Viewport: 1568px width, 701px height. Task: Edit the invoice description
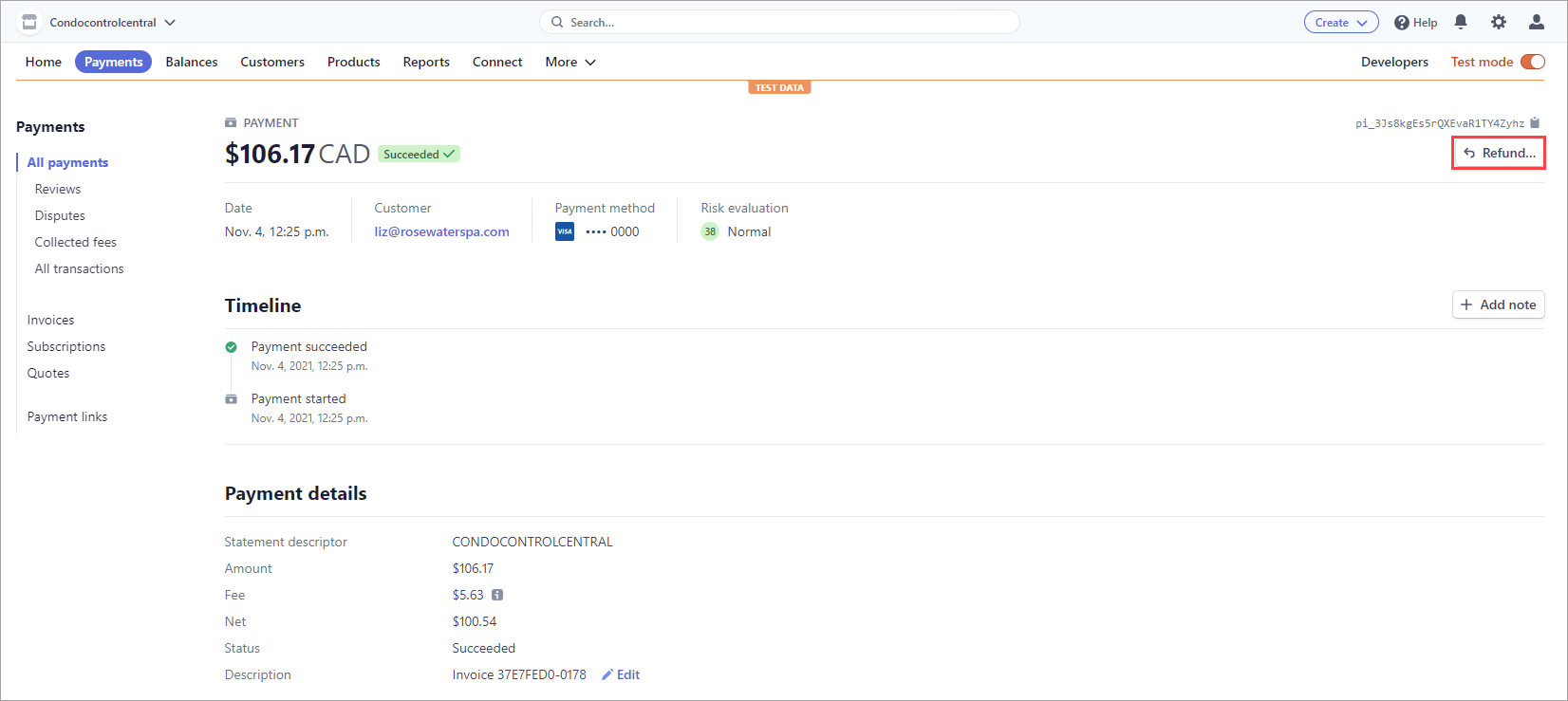(621, 674)
